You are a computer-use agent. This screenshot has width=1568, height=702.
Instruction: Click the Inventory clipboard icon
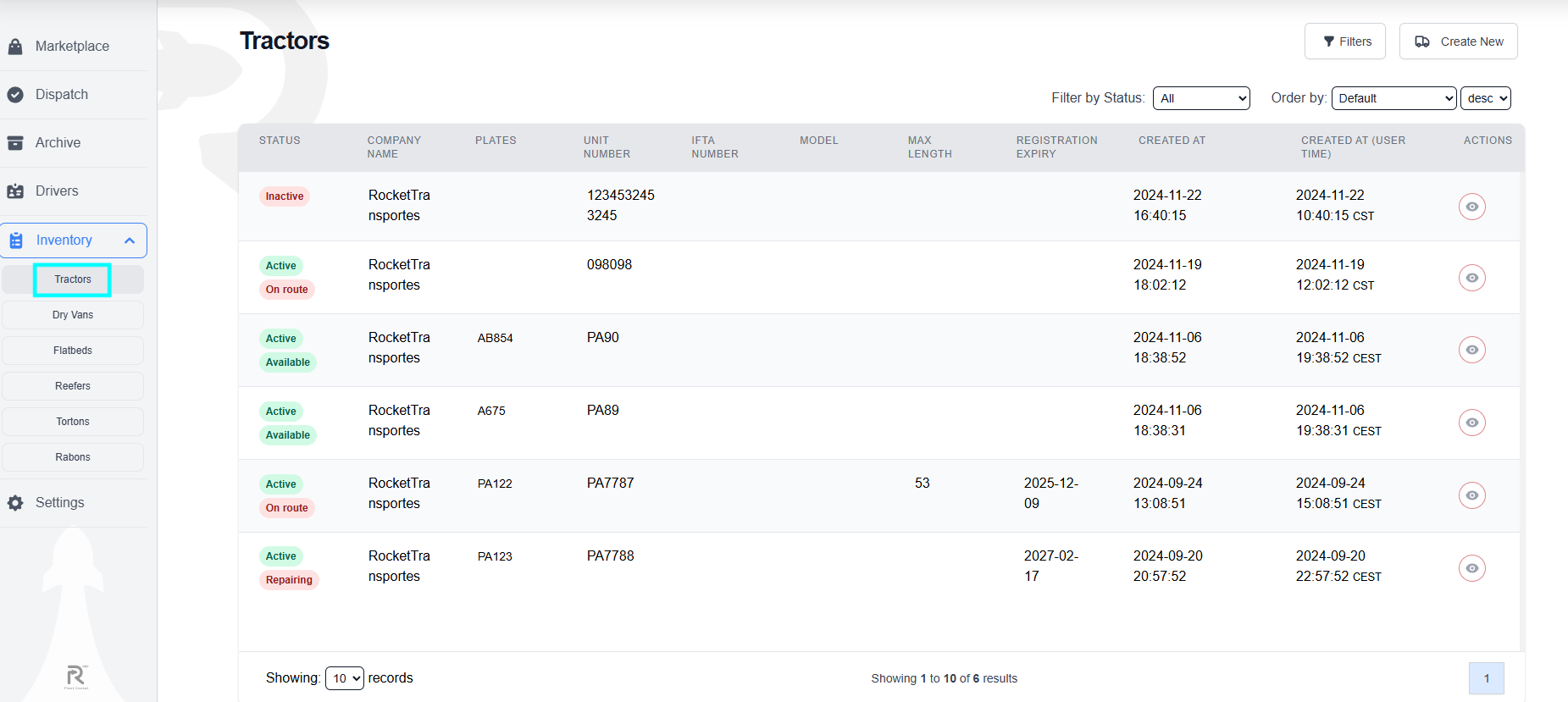16,240
